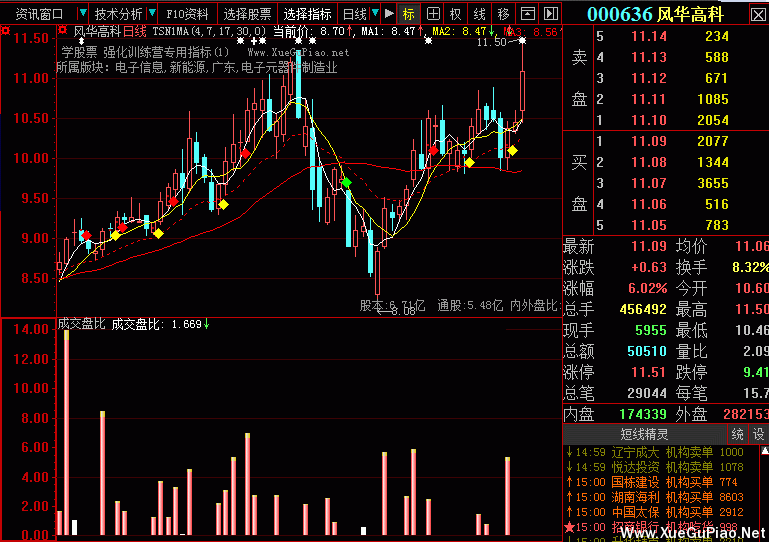Select the 湖南海利 机构买单 row
The height and width of the screenshot is (542, 769).
click(655, 497)
